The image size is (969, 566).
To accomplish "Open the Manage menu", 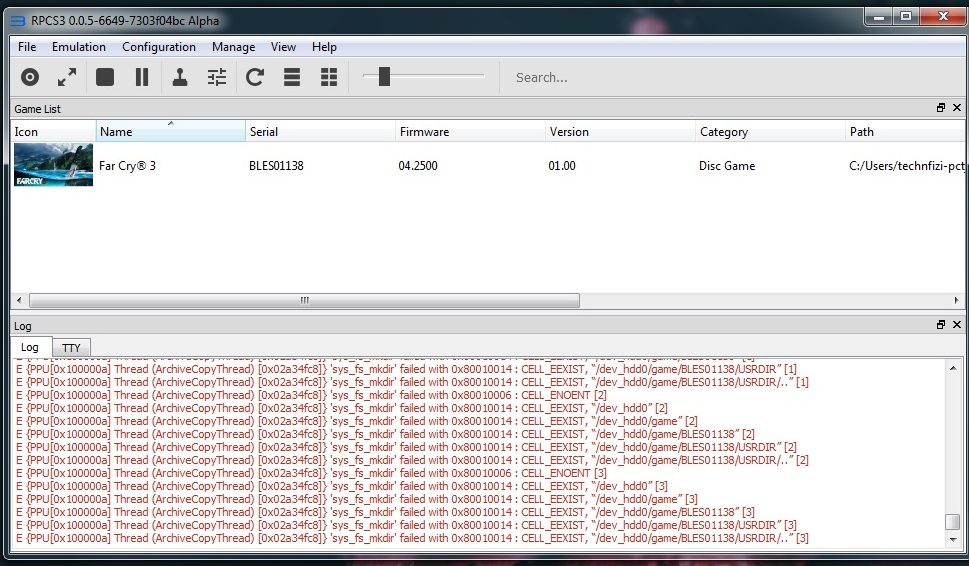I will coord(234,47).
